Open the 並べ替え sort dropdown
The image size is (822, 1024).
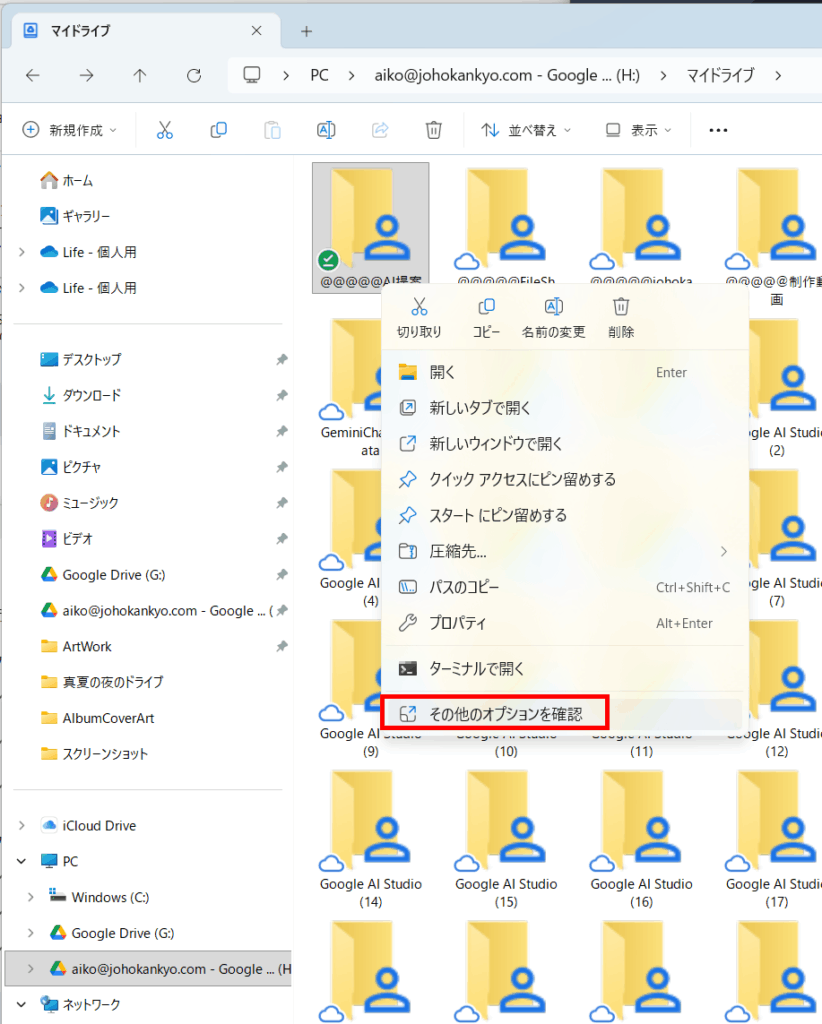click(527, 130)
